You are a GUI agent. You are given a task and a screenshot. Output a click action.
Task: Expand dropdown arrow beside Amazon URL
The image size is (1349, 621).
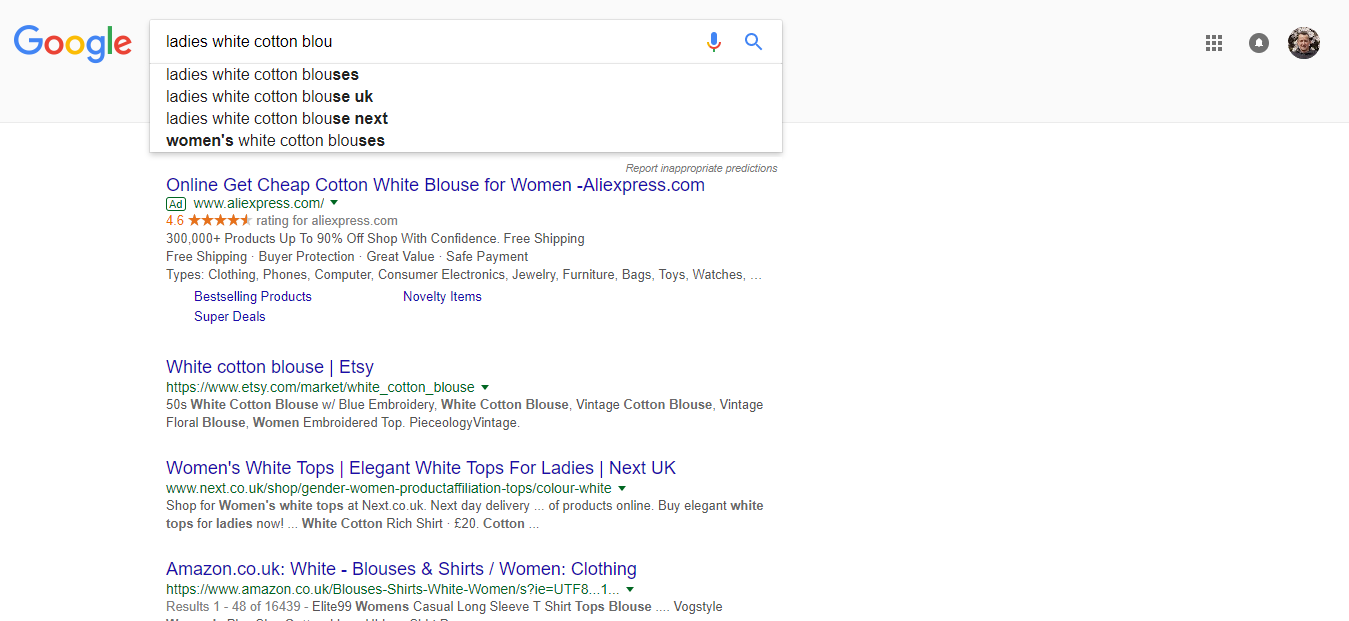point(630,589)
